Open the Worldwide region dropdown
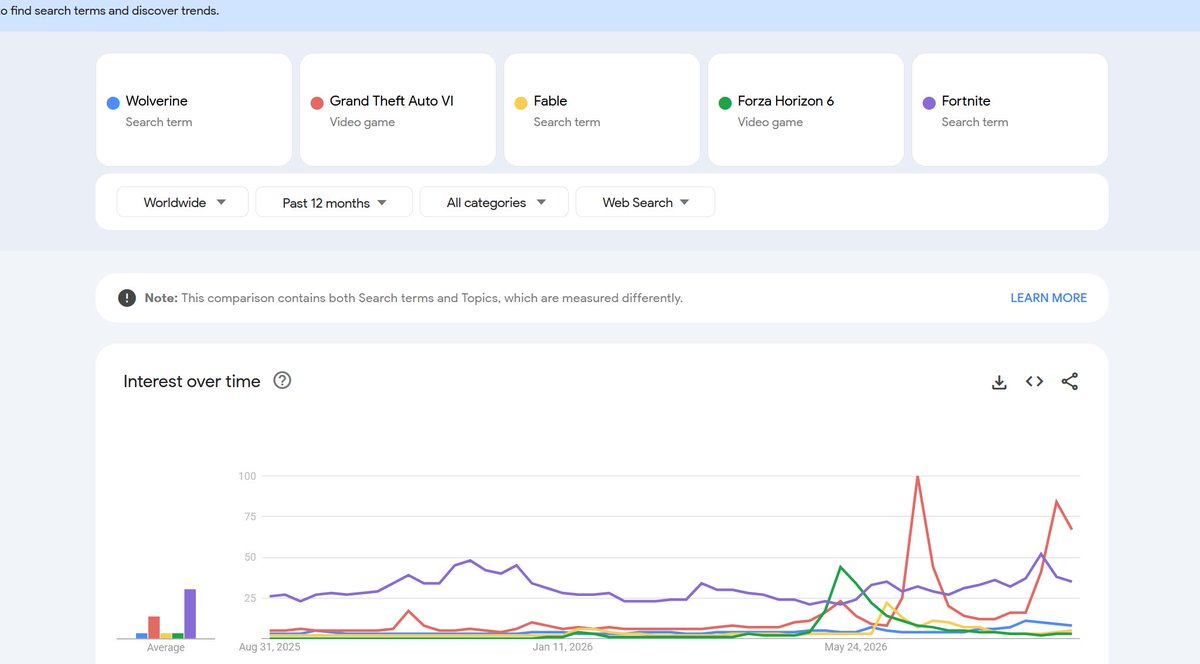Image resolution: width=1200 pixels, height=664 pixels. [182, 202]
